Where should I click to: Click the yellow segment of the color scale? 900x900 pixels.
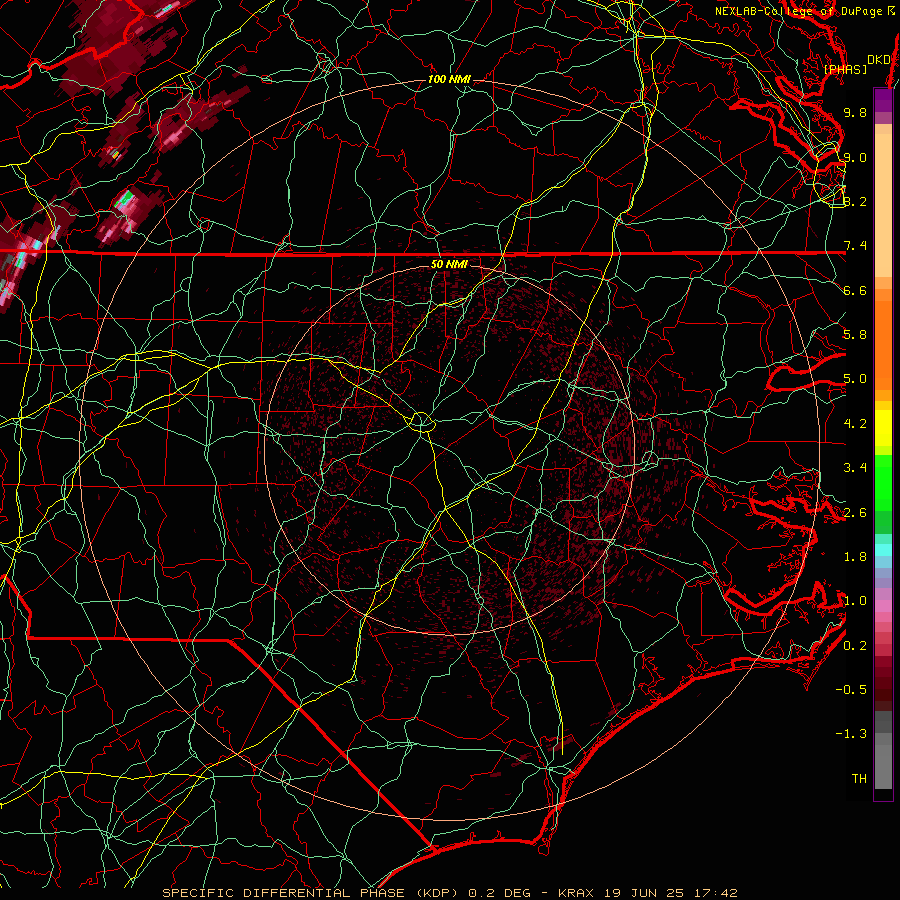pyautogui.click(x=883, y=428)
